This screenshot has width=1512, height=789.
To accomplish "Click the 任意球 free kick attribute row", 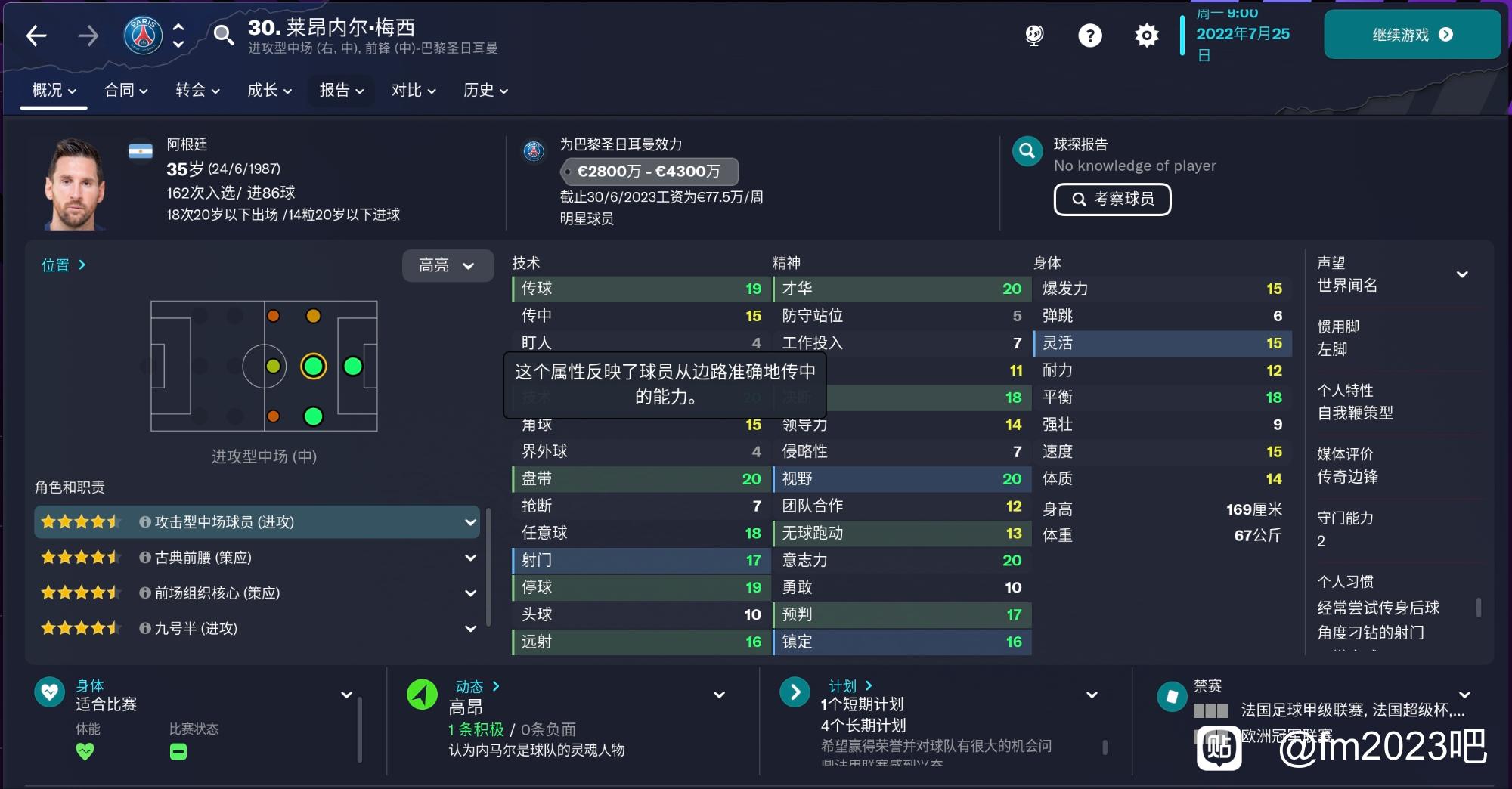I will 641,534.
